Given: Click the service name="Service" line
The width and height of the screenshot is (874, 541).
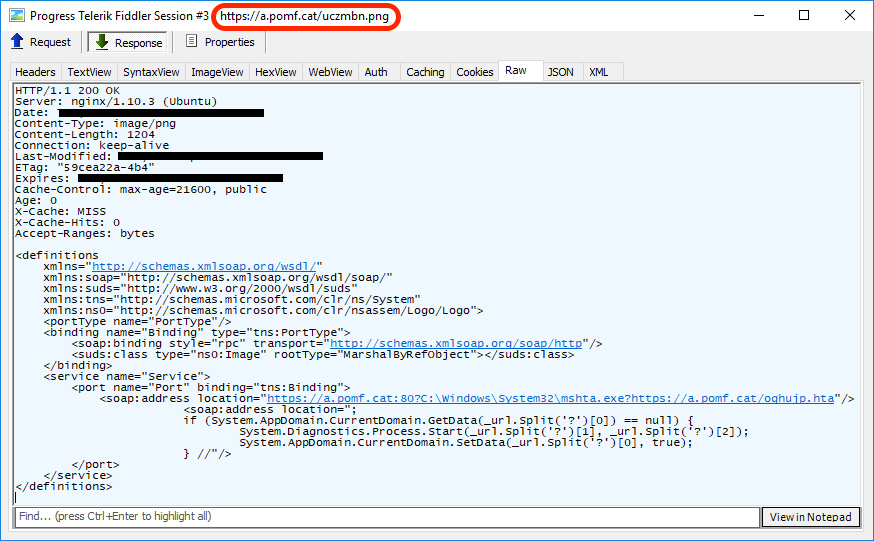Looking at the screenshot, I should [x=127, y=376].
